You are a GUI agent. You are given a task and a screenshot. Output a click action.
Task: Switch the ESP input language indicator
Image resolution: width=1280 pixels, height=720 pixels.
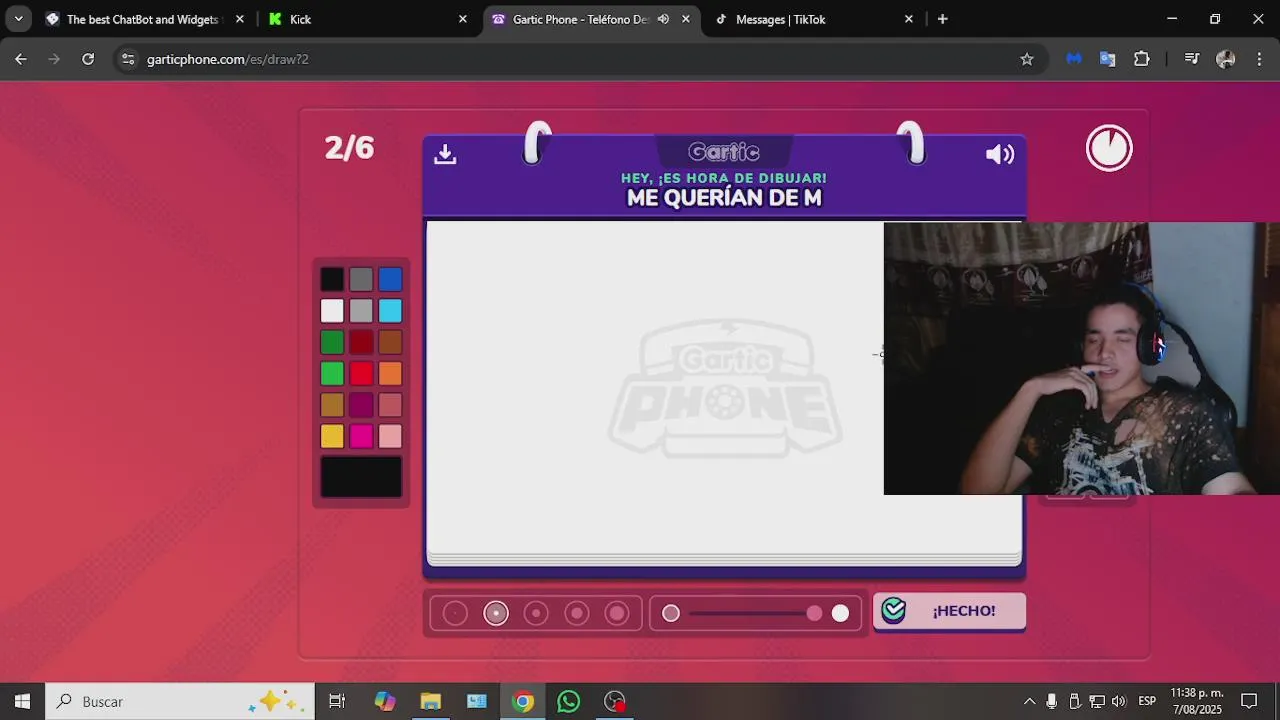click(x=1147, y=701)
